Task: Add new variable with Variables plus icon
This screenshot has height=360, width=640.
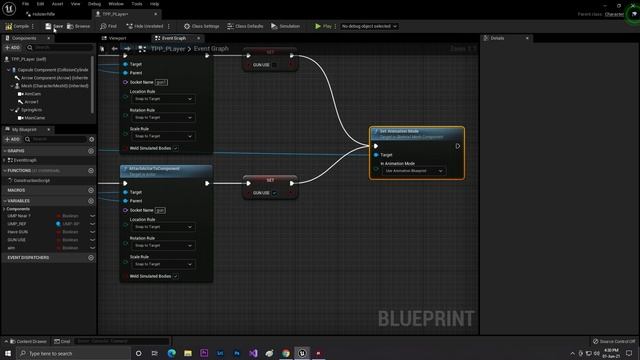Action: 91,201
